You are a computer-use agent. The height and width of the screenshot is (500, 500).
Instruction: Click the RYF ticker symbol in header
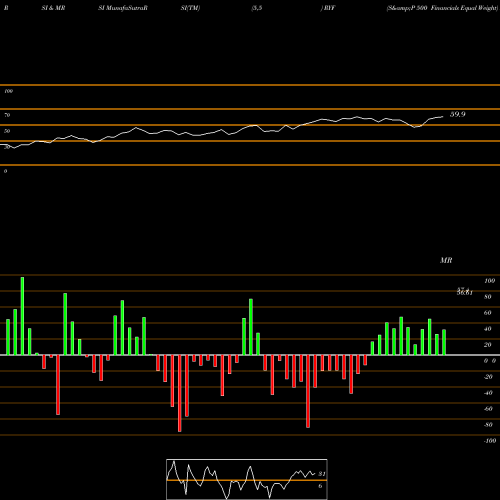(x=329, y=8)
